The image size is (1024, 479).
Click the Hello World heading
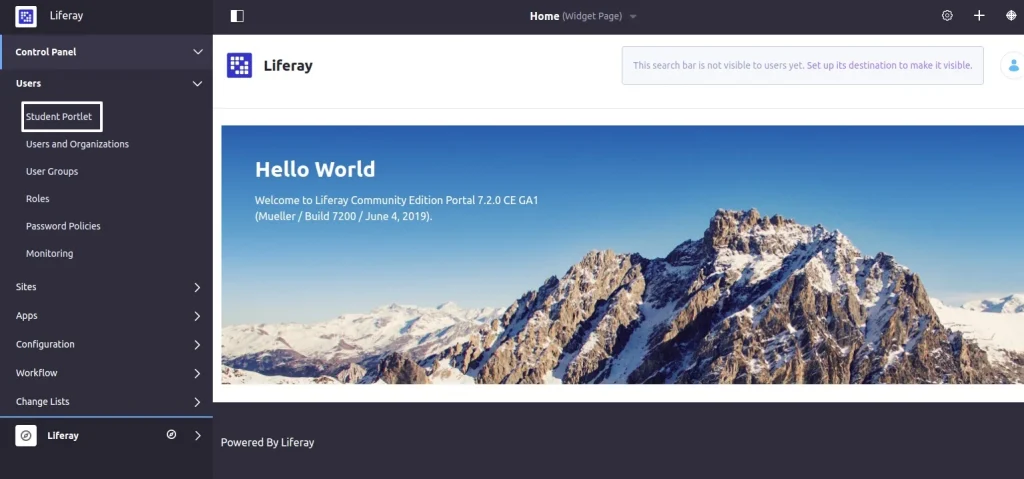(315, 169)
